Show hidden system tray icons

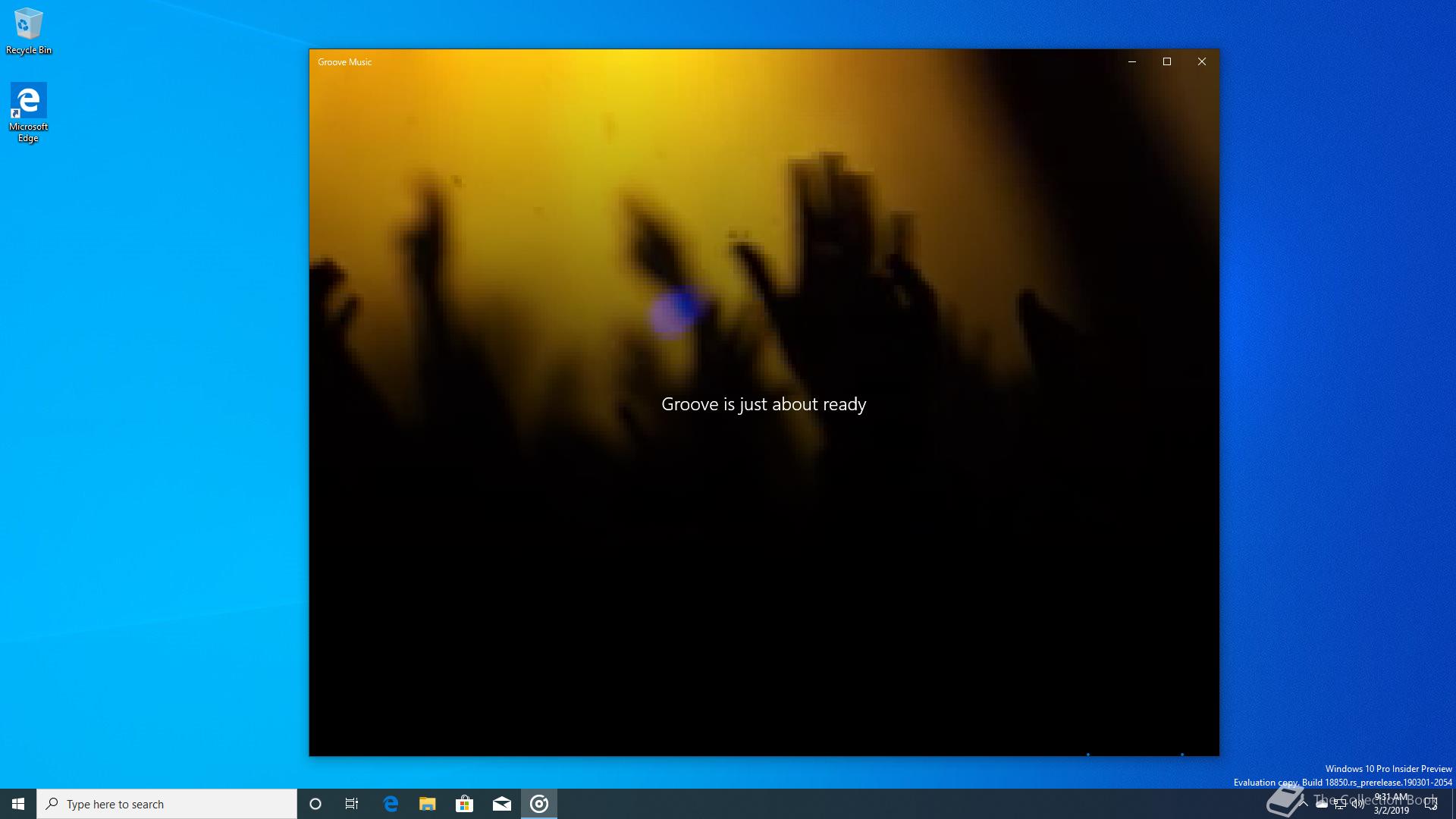pos(1304,804)
